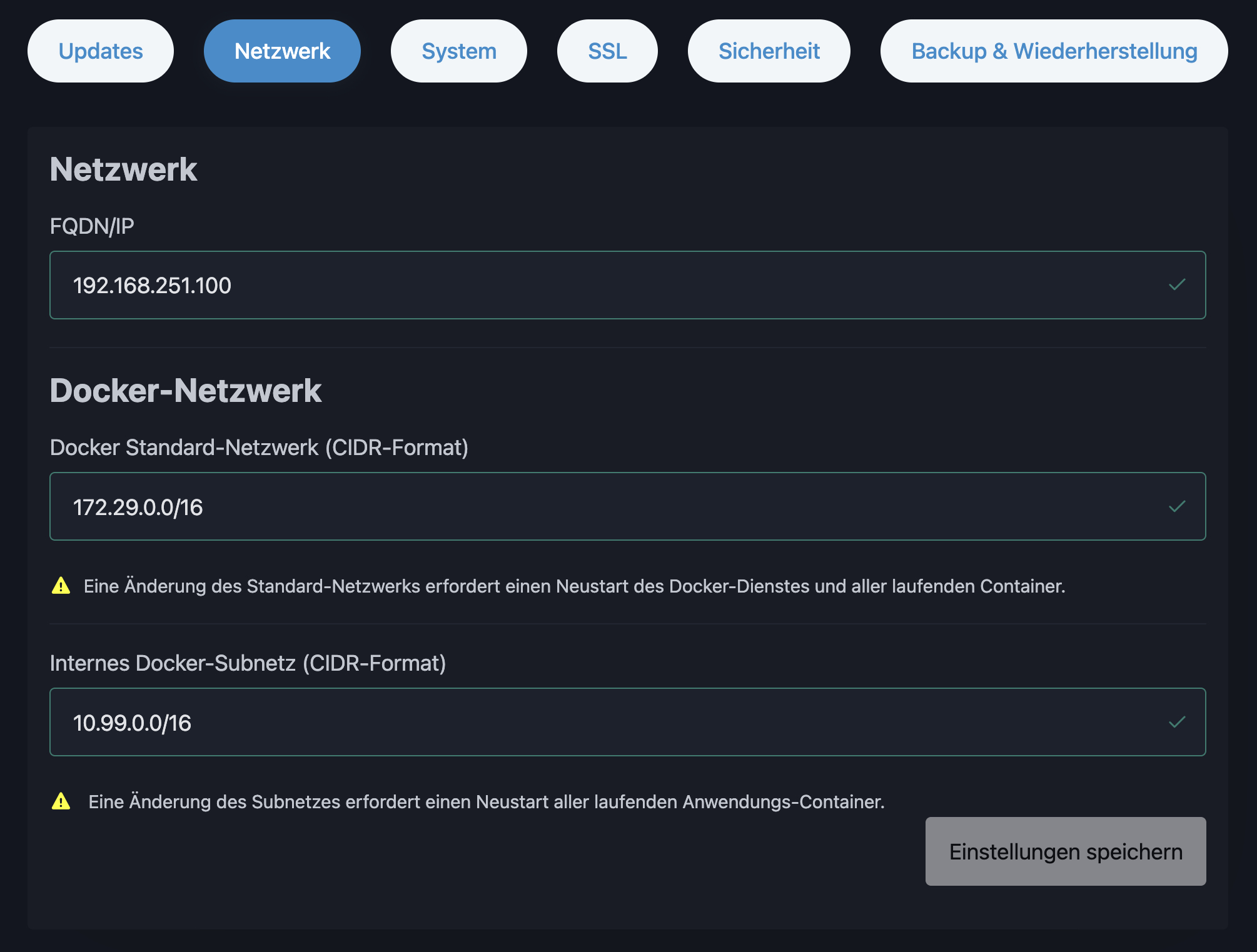Select the Netzwerk tab
The height and width of the screenshot is (952, 1257).
coord(282,51)
